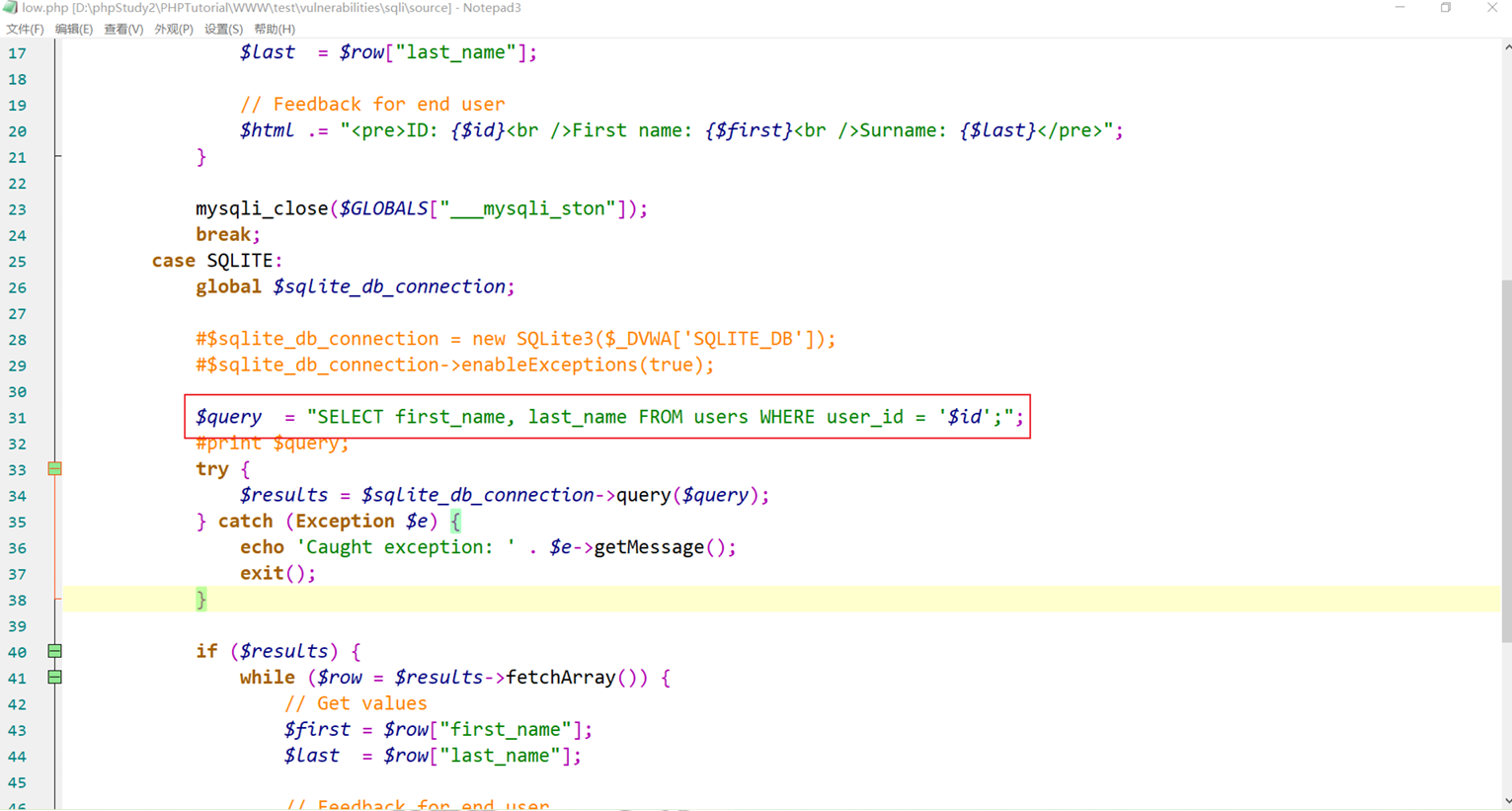Click on mysqli_close on line 23
The image size is (1512, 811).
[261, 208]
